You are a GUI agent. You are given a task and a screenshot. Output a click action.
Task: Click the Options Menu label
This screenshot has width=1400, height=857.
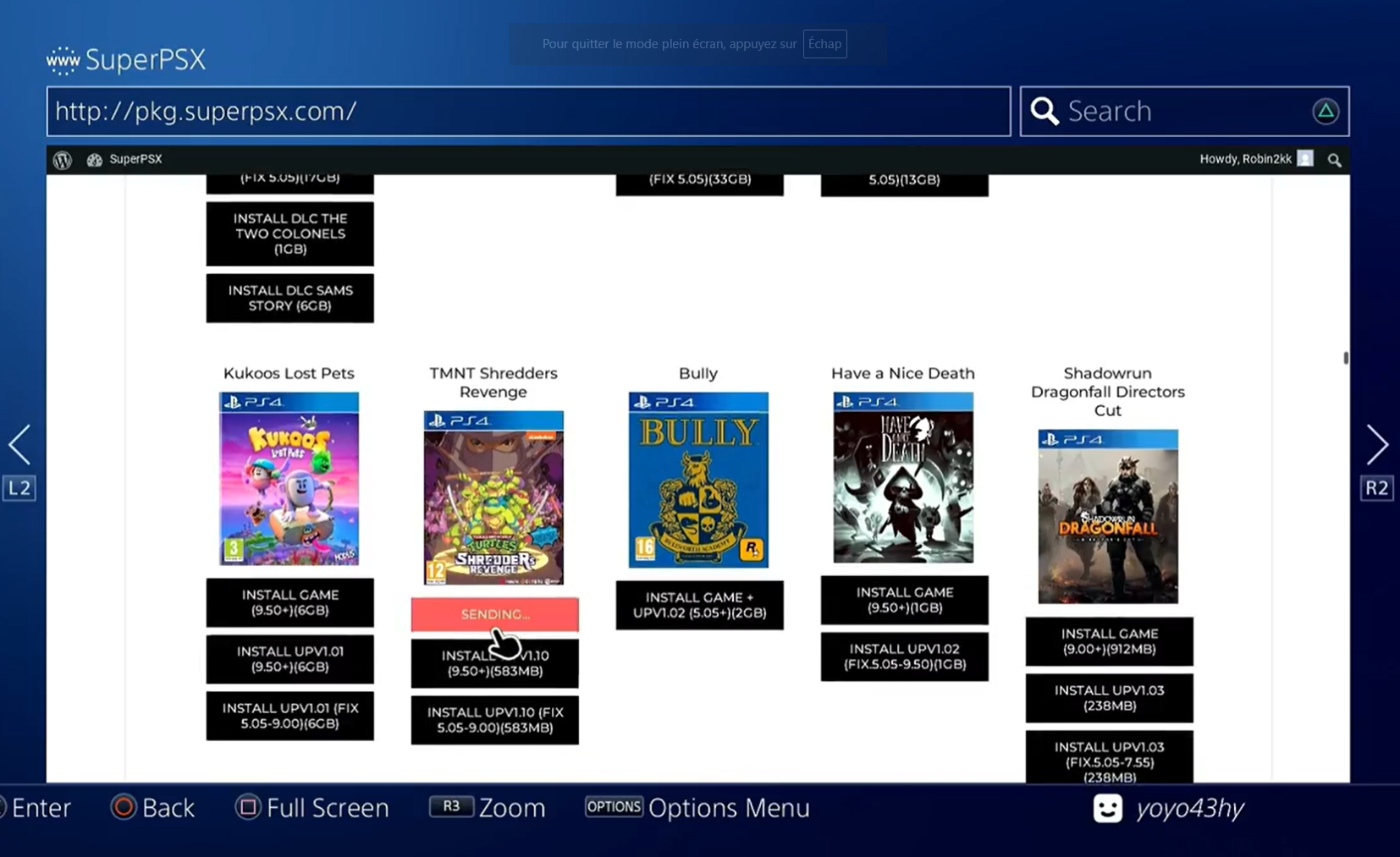(x=729, y=808)
